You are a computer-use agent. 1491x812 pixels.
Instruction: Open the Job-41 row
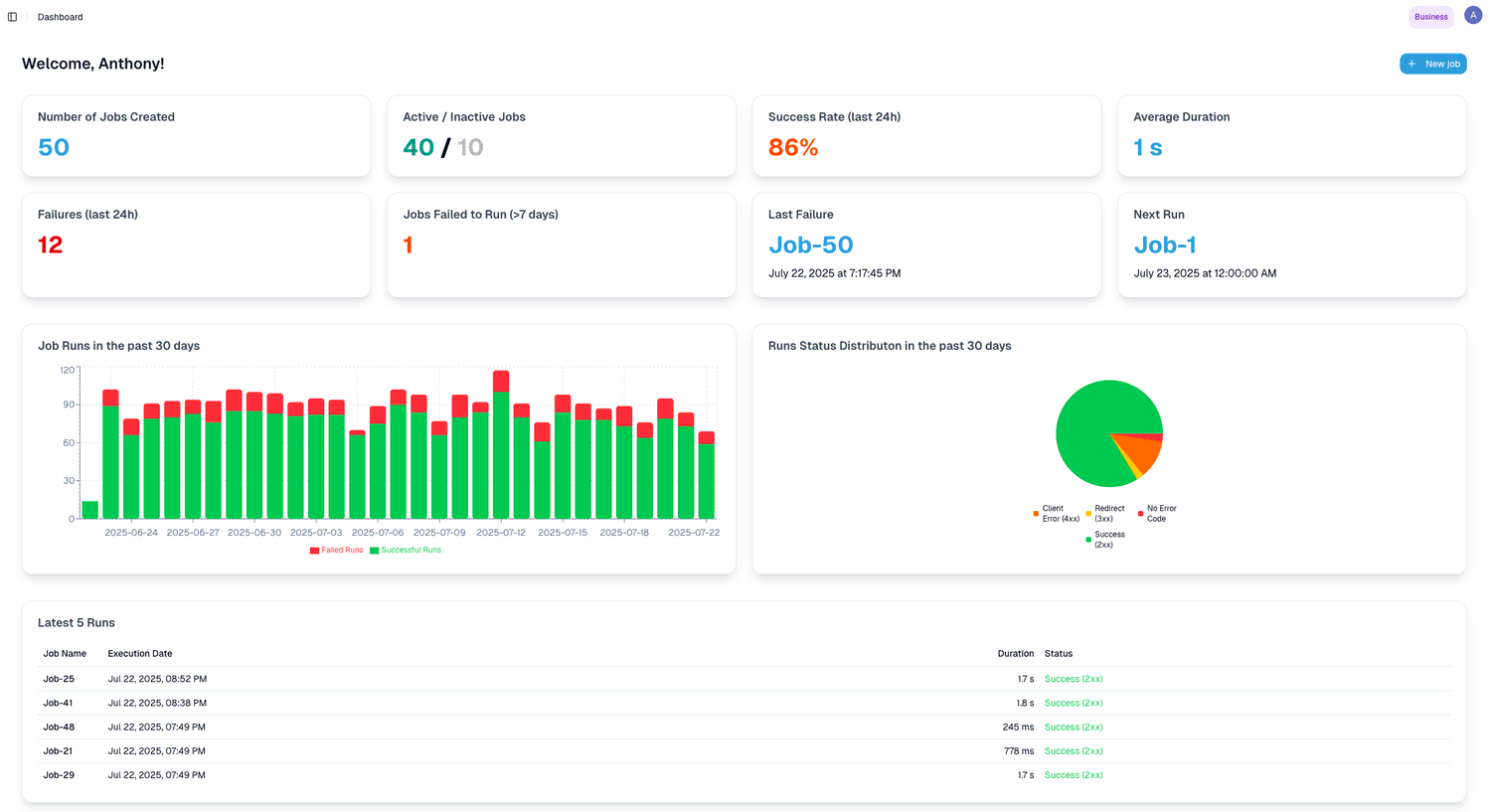point(745,703)
